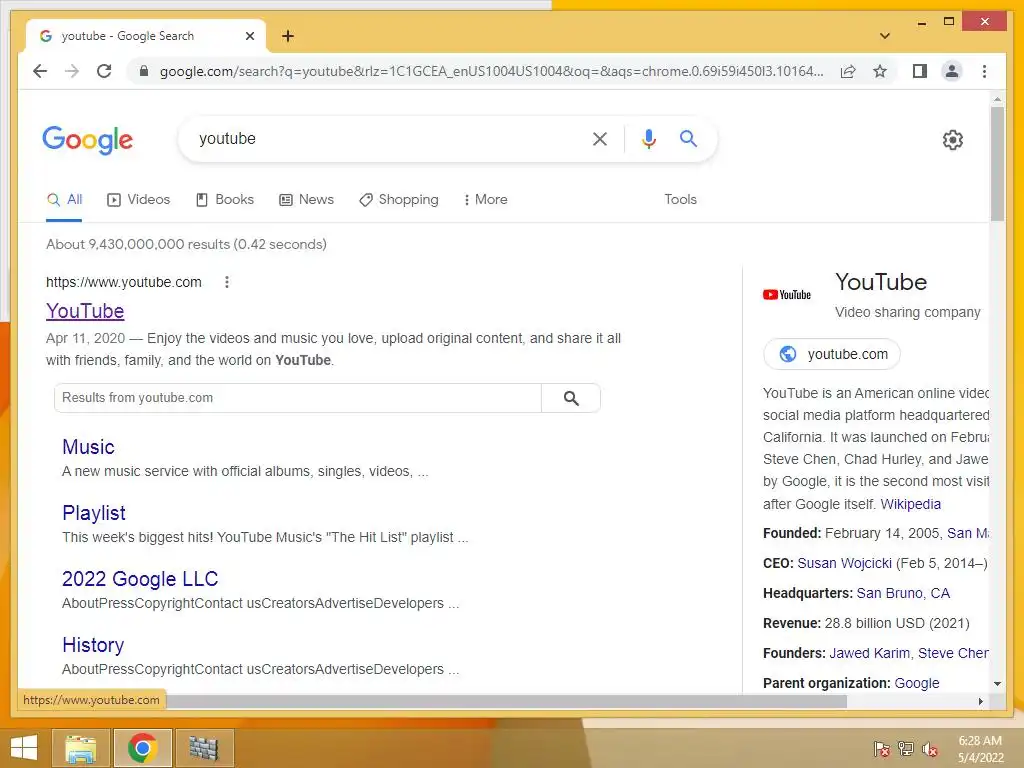1024x768 pixels.
Task: Open the Chrome profile avatar
Action: [952, 71]
